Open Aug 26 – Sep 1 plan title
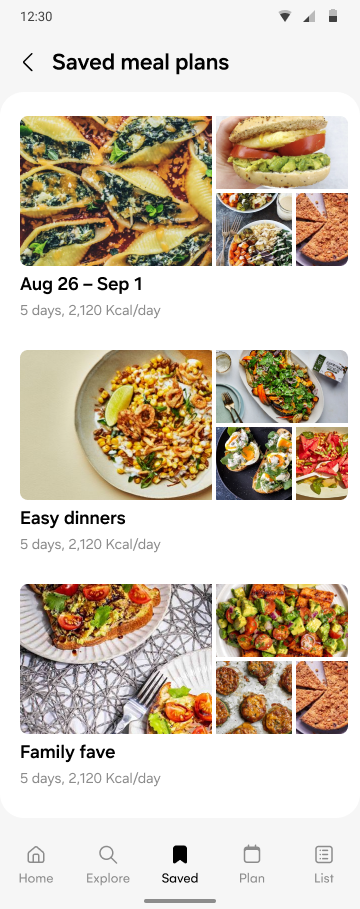 click(x=81, y=284)
